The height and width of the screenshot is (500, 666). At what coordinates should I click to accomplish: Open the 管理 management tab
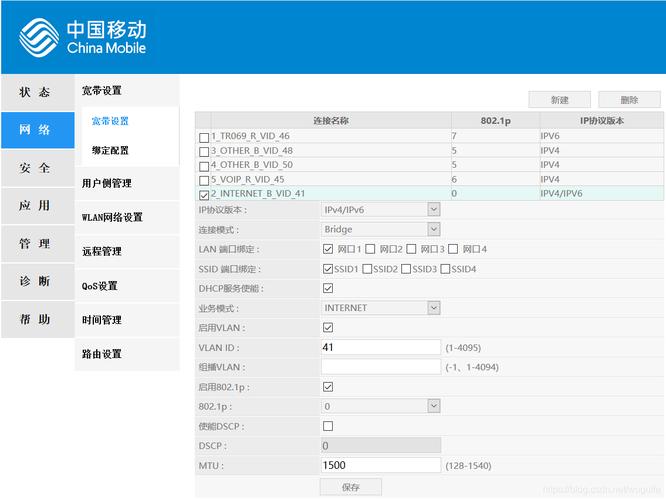click(38, 244)
